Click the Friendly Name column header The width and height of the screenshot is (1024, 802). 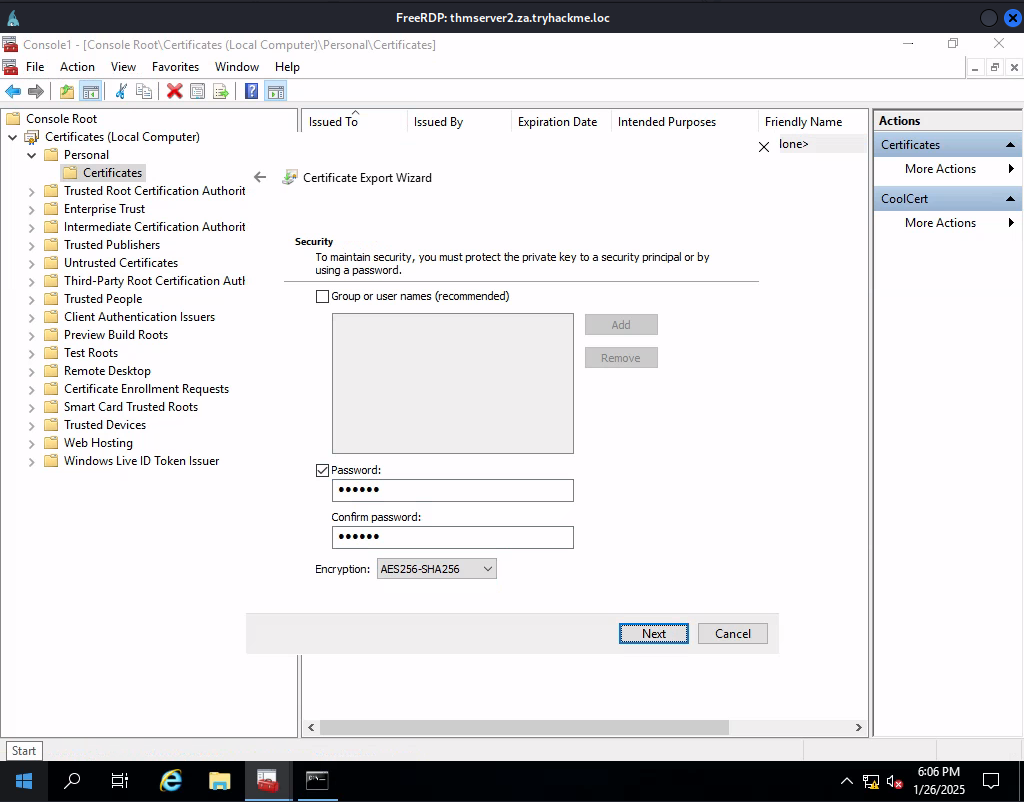(x=813, y=122)
